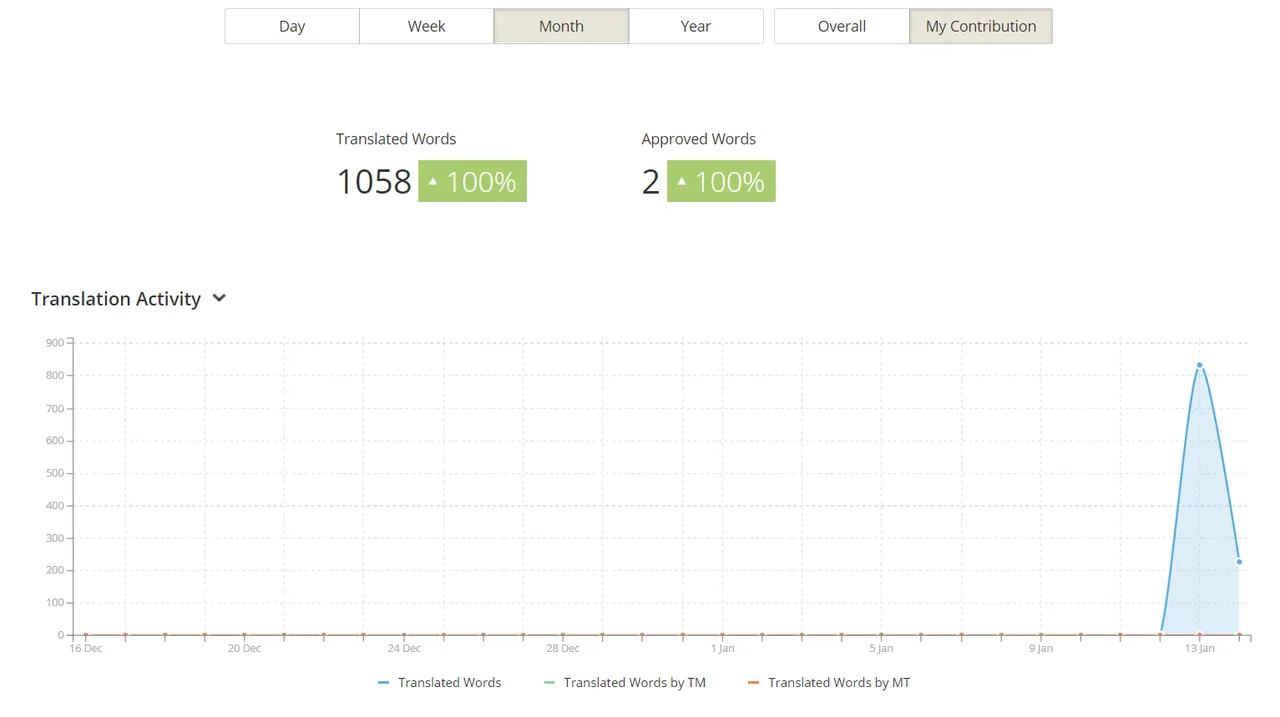This screenshot has height=717, width=1280.
Task: Click the 20 Dec axis label
Action: pyautogui.click(x=244, y=648)
